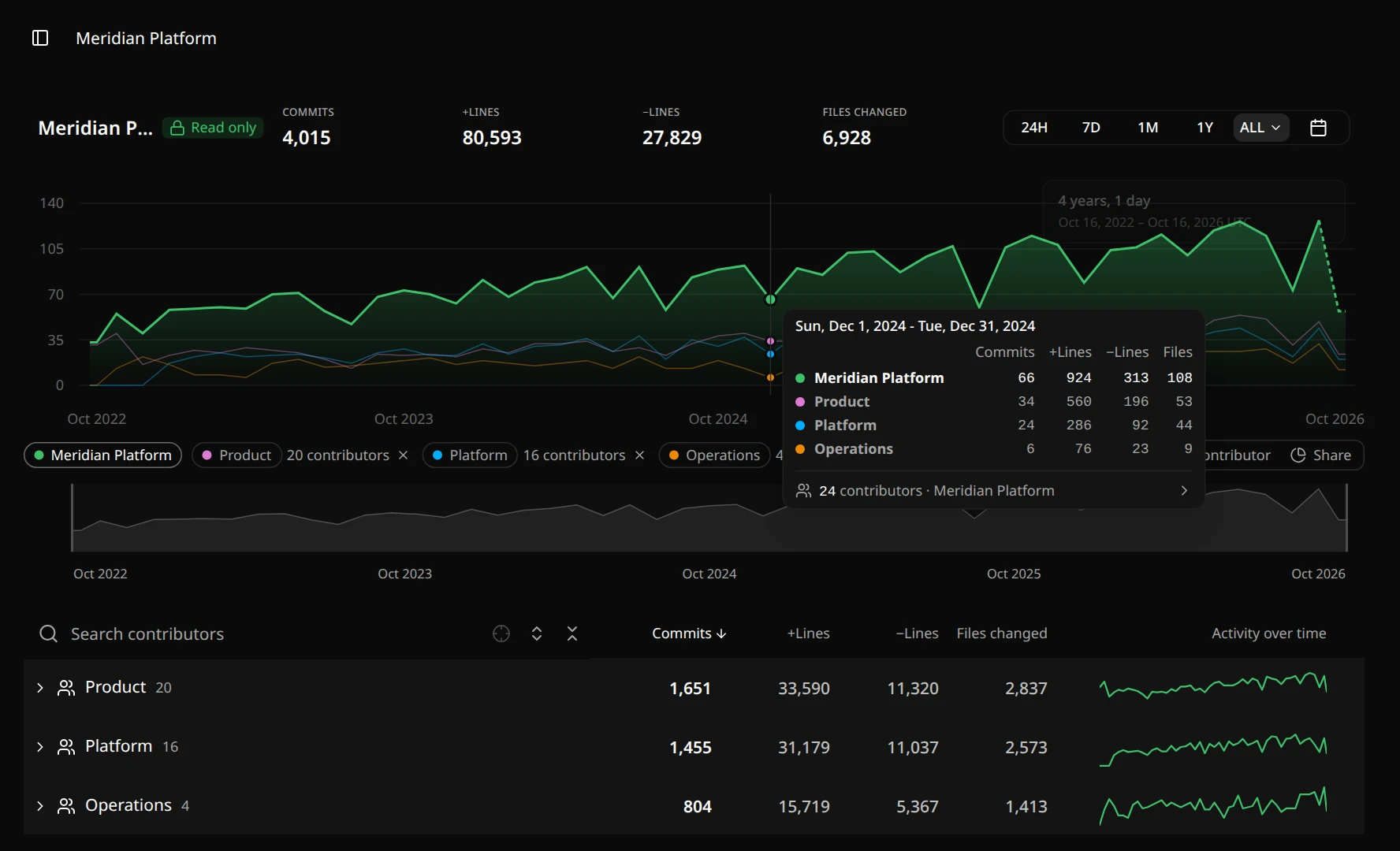The width and height of the screenshot is (1400, 851).
Task: Expand the Product team row
Action: tap(40, 688)
